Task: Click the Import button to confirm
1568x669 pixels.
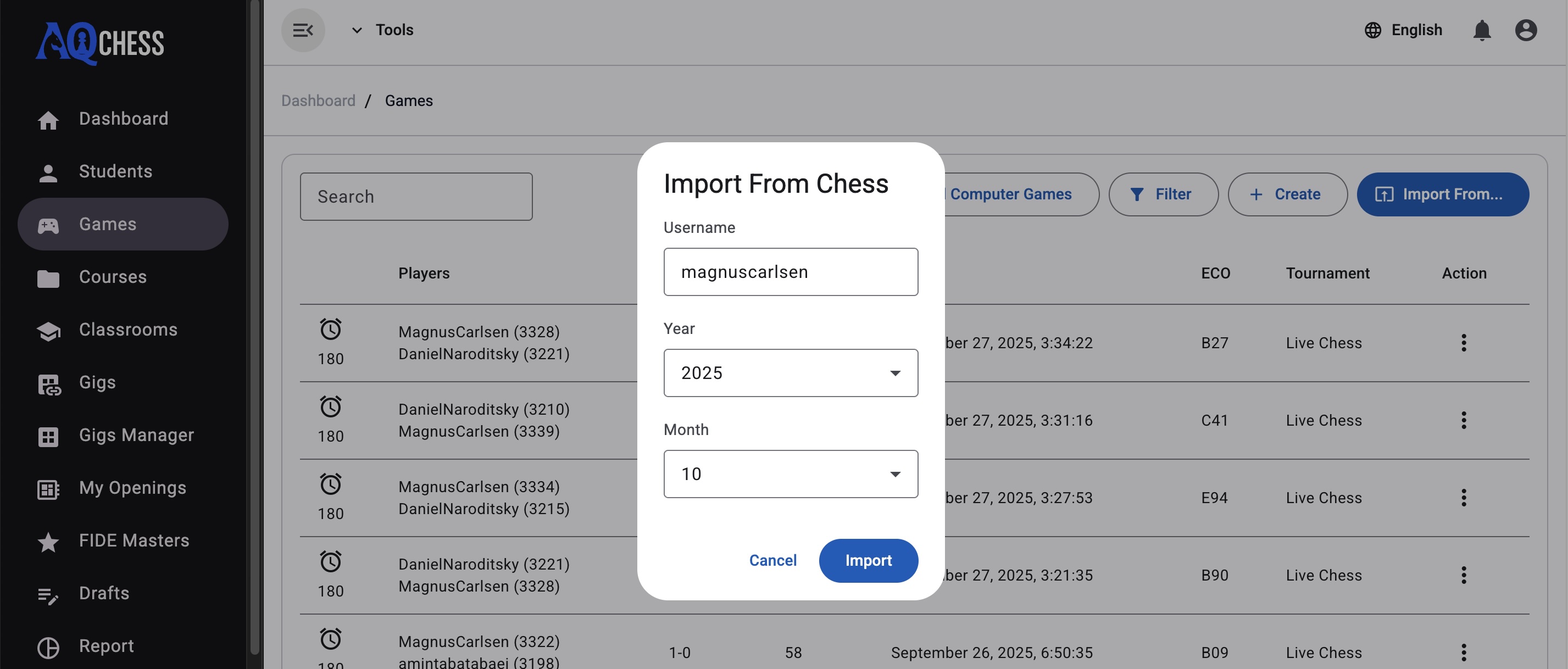Action: (x=868, y=560)
